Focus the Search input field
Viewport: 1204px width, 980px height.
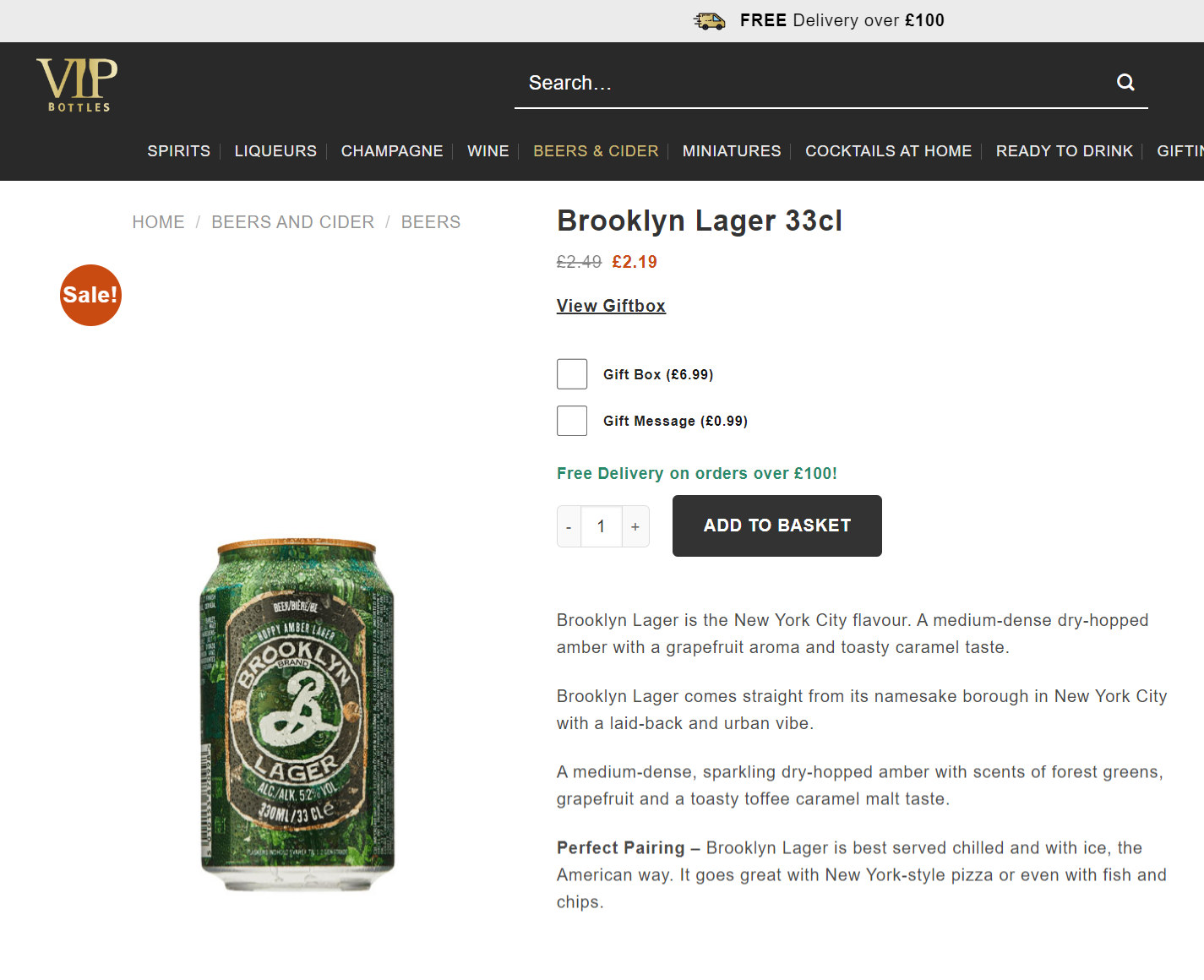811,83
